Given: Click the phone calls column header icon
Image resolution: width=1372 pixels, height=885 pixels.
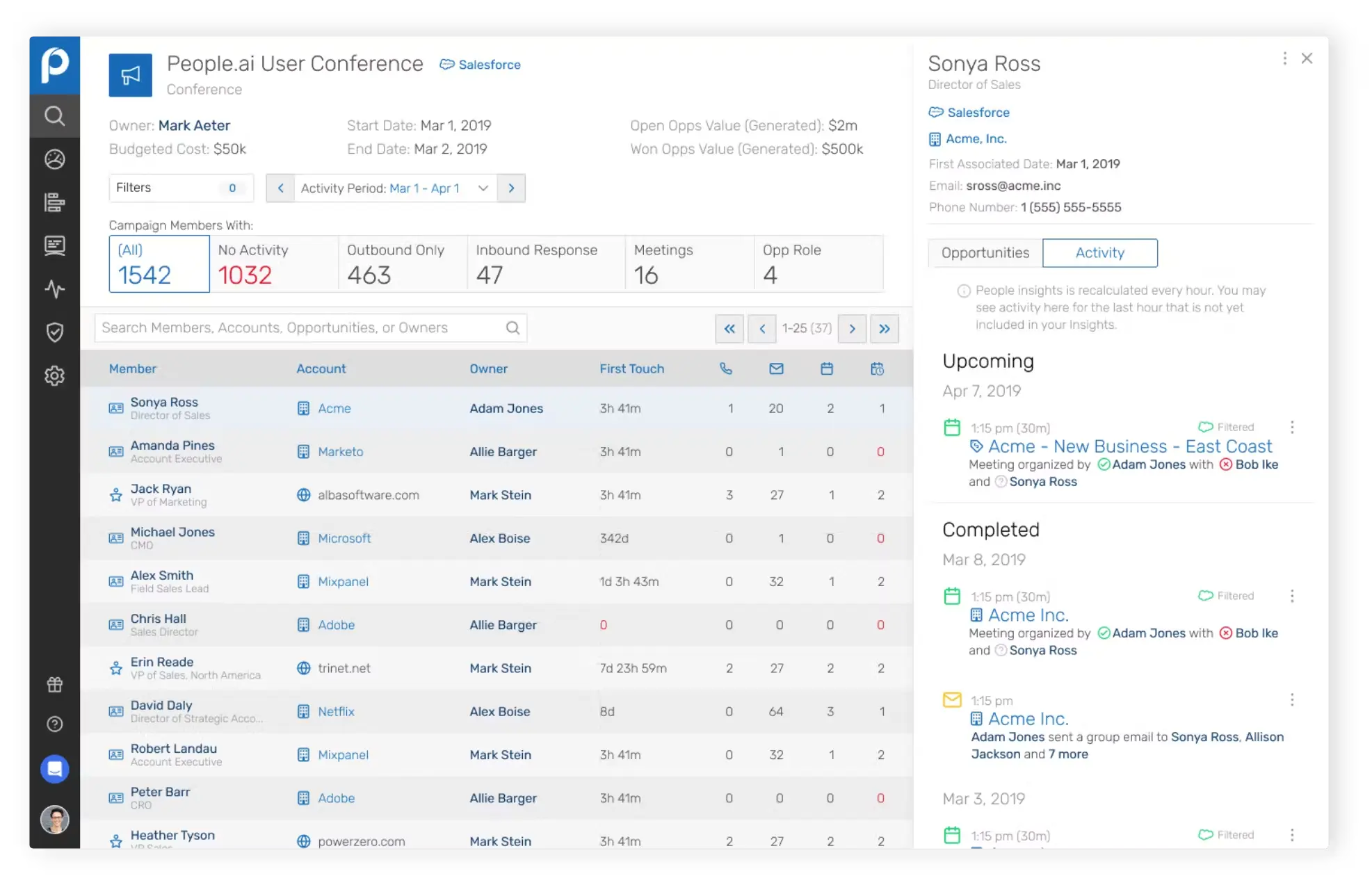Looking at the screenshot, I should 726,369.
